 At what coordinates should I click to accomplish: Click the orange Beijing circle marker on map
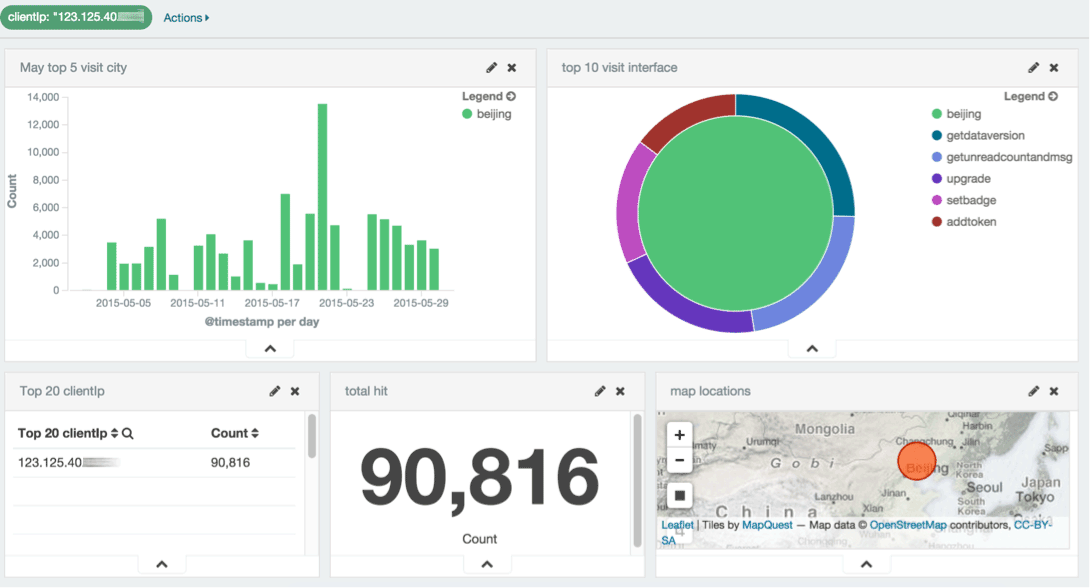(x=917, y=461)
